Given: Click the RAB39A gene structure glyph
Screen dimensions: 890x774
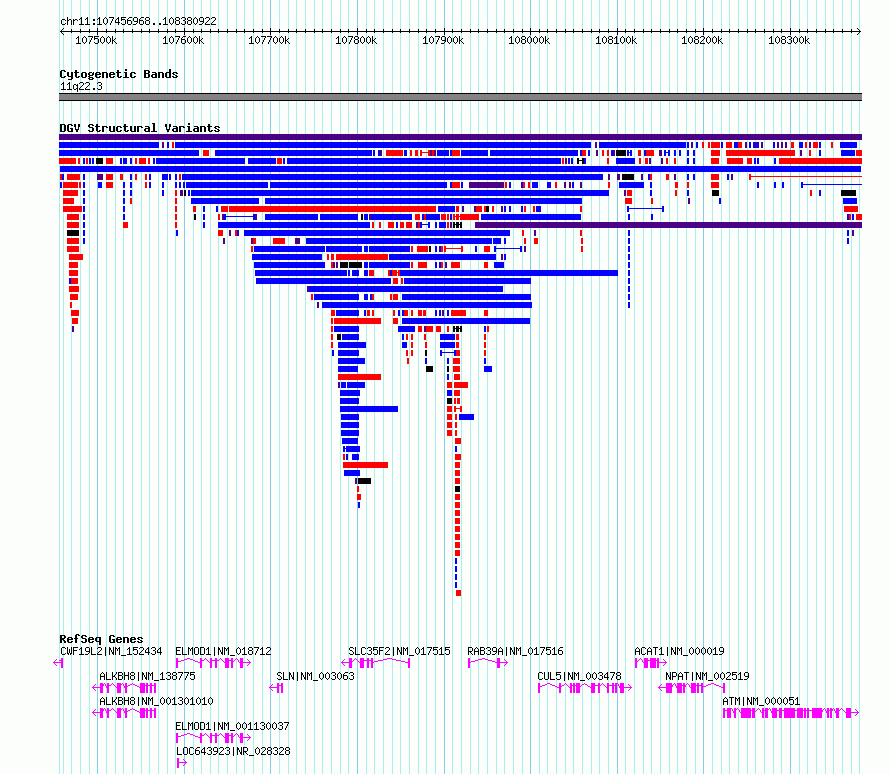Looking at the screenshot, I should pyautogui.click(x=488, y=663).
